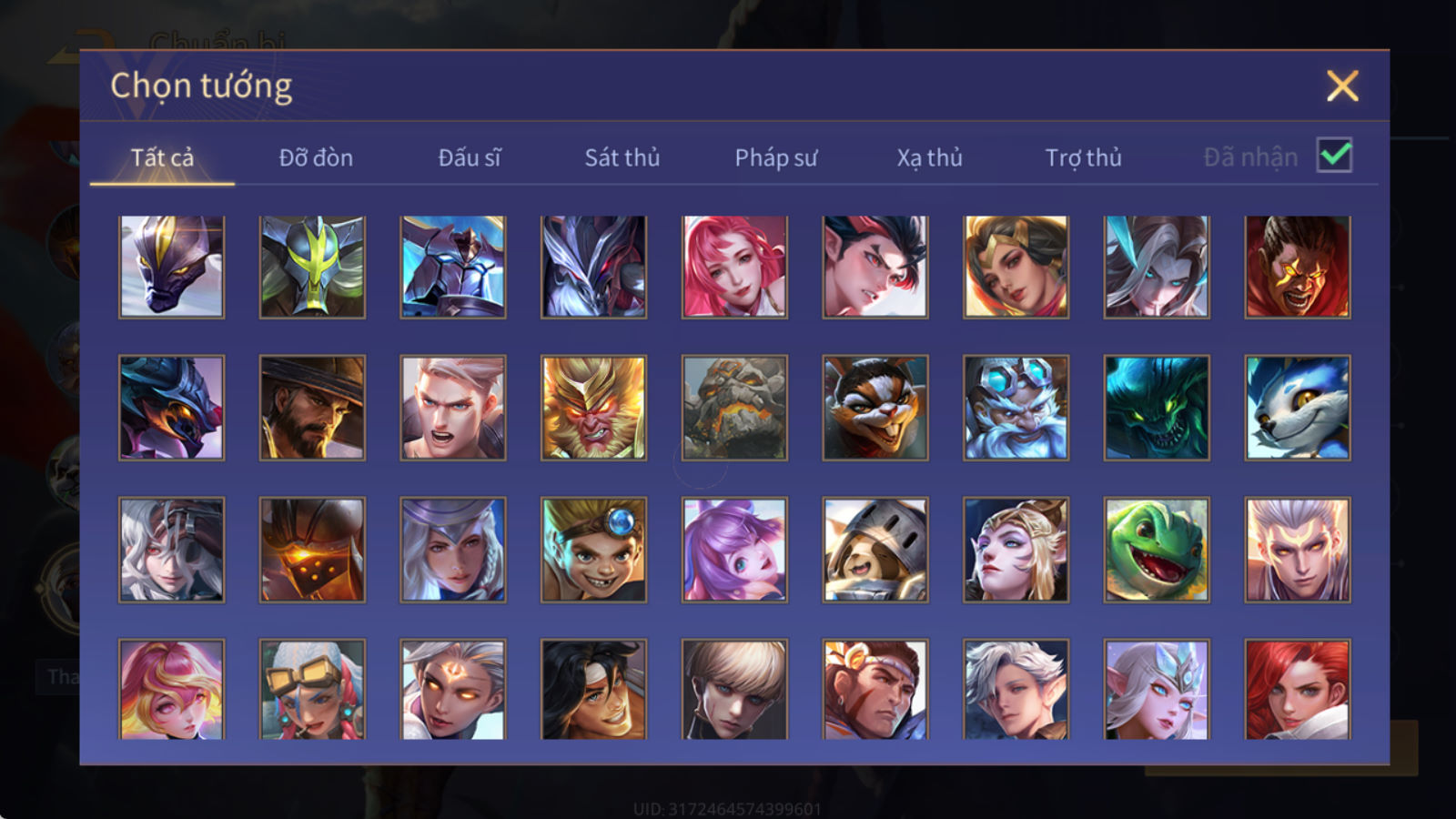Pick the green-eyed dark monster portrait
The width and height of the screenshot is (1456, 819).
pos(1157,408)
